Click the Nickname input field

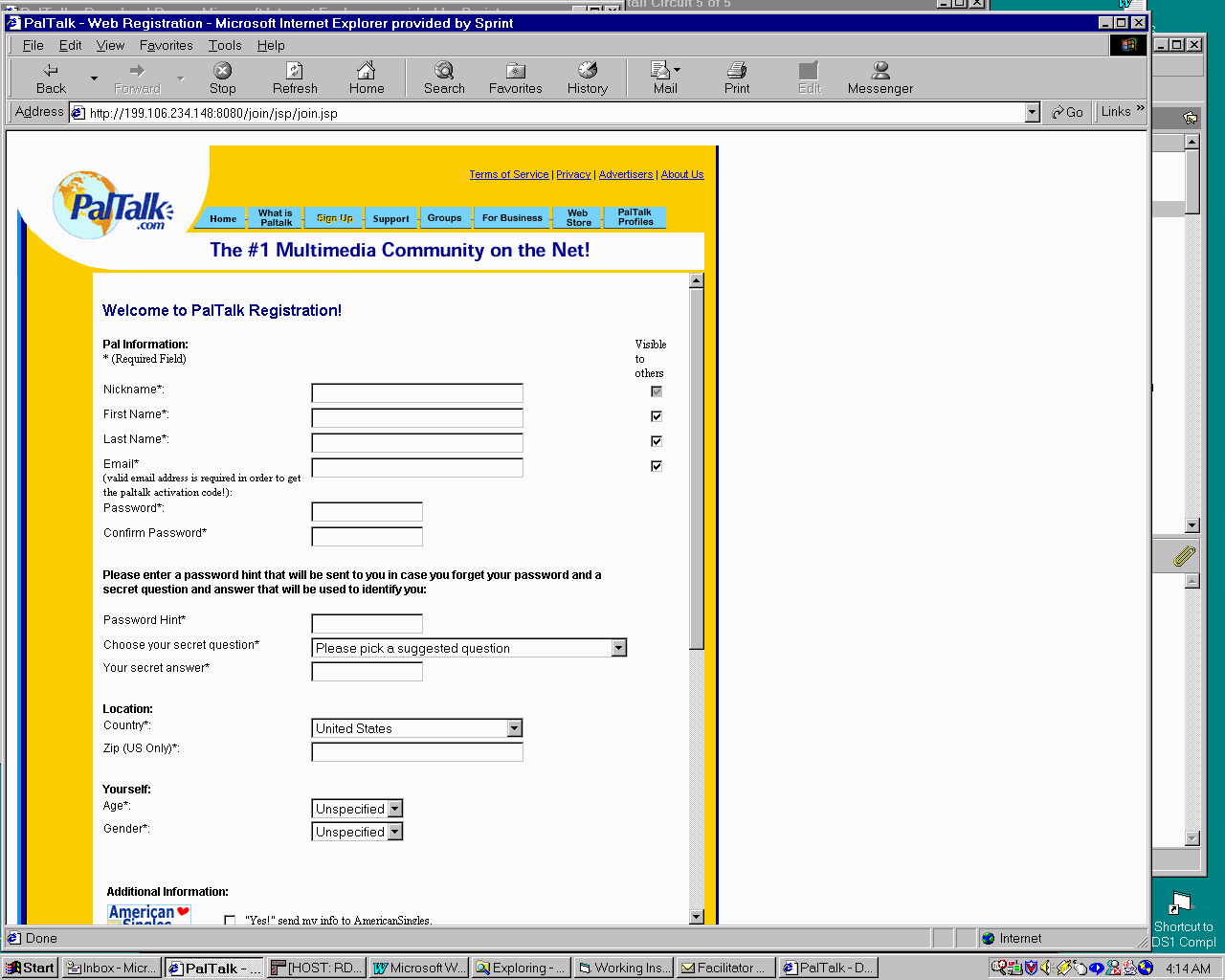417,392
